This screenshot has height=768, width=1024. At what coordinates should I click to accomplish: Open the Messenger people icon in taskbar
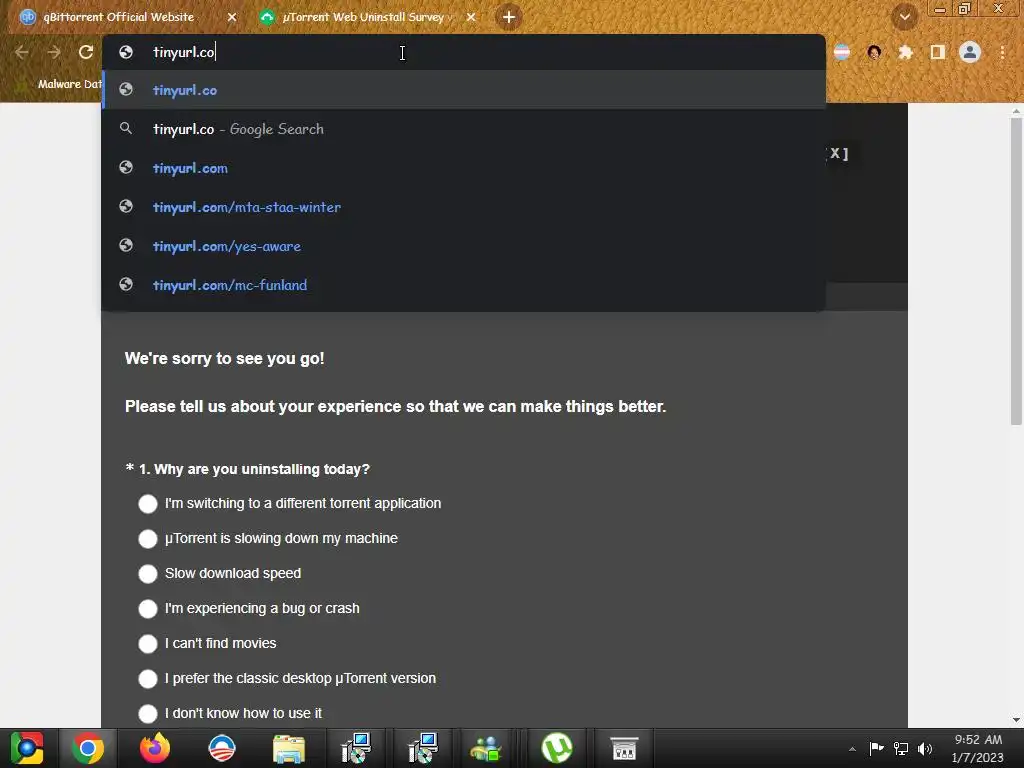(486, 748)
